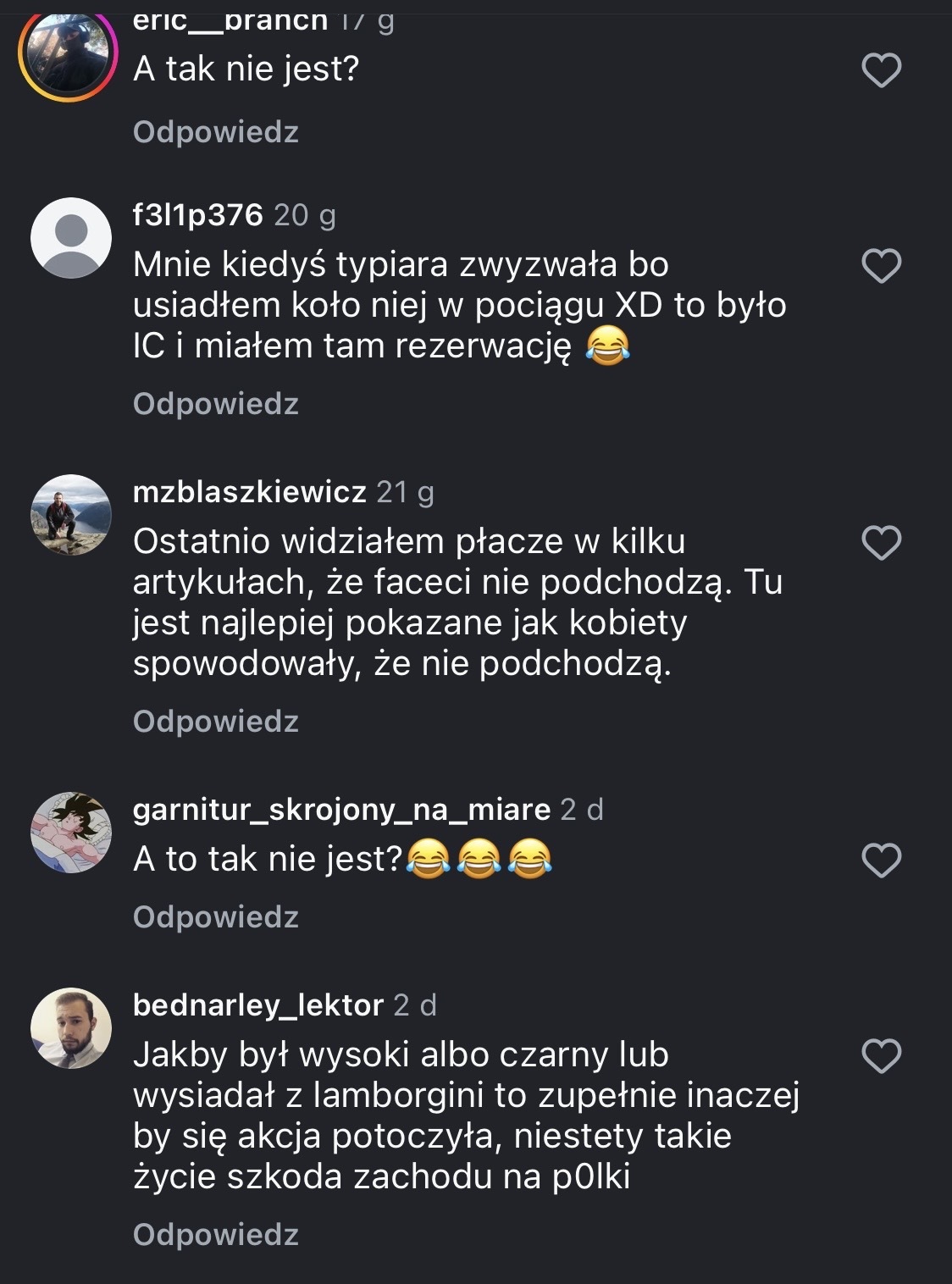This screenshot has height=1284, width=952.
Task: Tap Odpowiedz under f3l1p376's comment
Action: point(216,404)
